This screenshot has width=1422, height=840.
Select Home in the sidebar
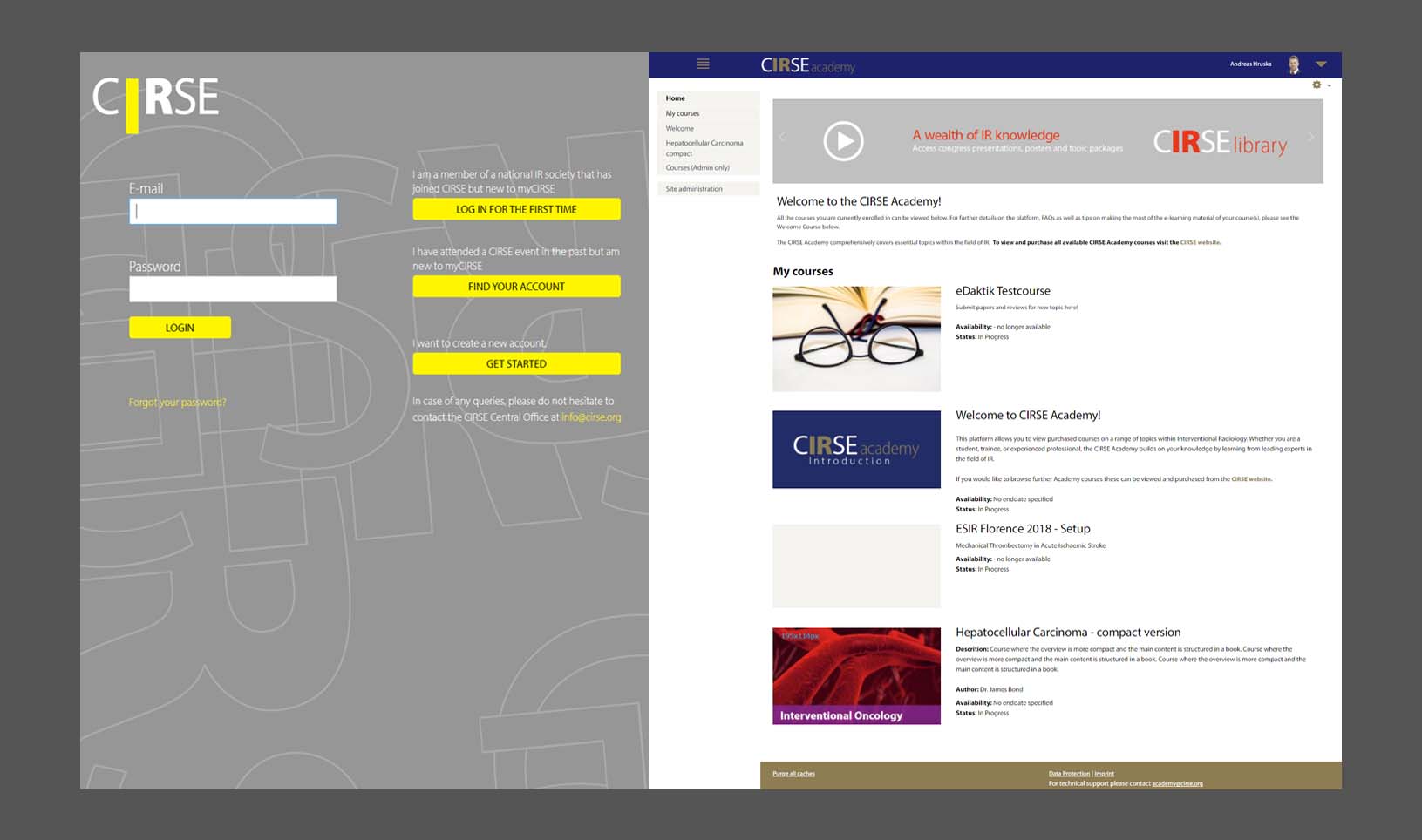click(675, 98)
